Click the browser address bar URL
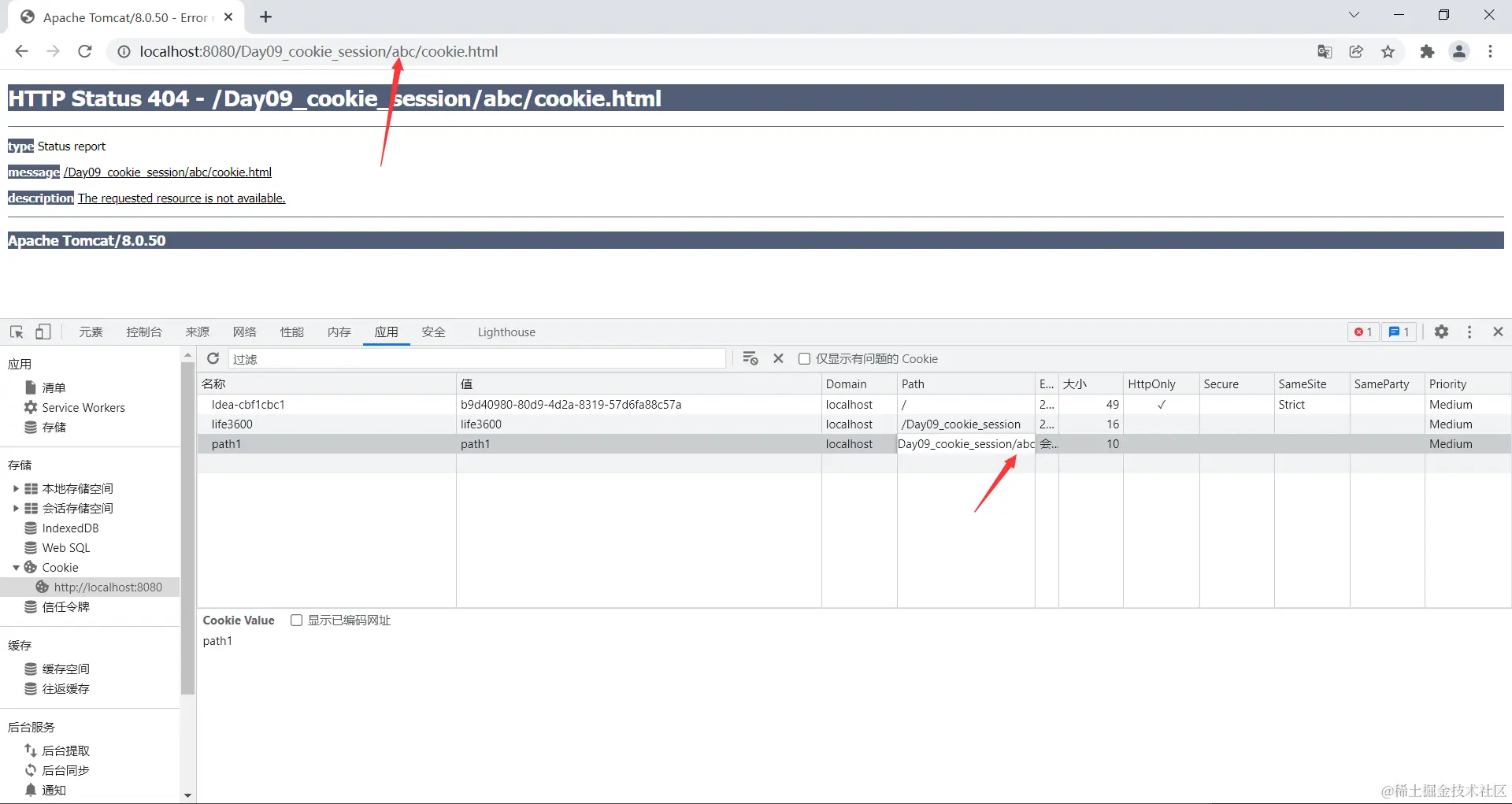Screen dimensions: 1512x804 [x=319, y=51]
